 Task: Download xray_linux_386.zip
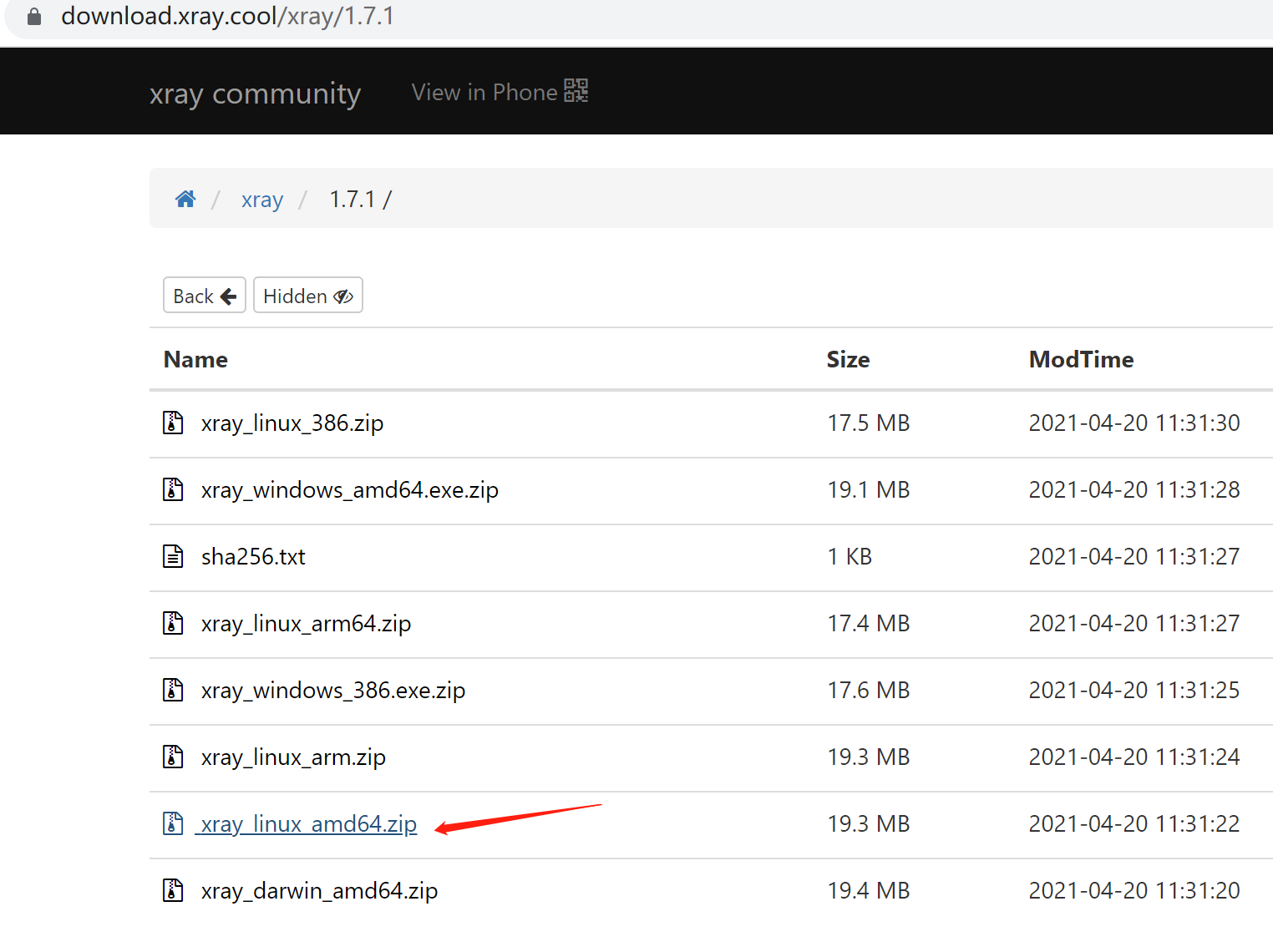coord(292,423)
